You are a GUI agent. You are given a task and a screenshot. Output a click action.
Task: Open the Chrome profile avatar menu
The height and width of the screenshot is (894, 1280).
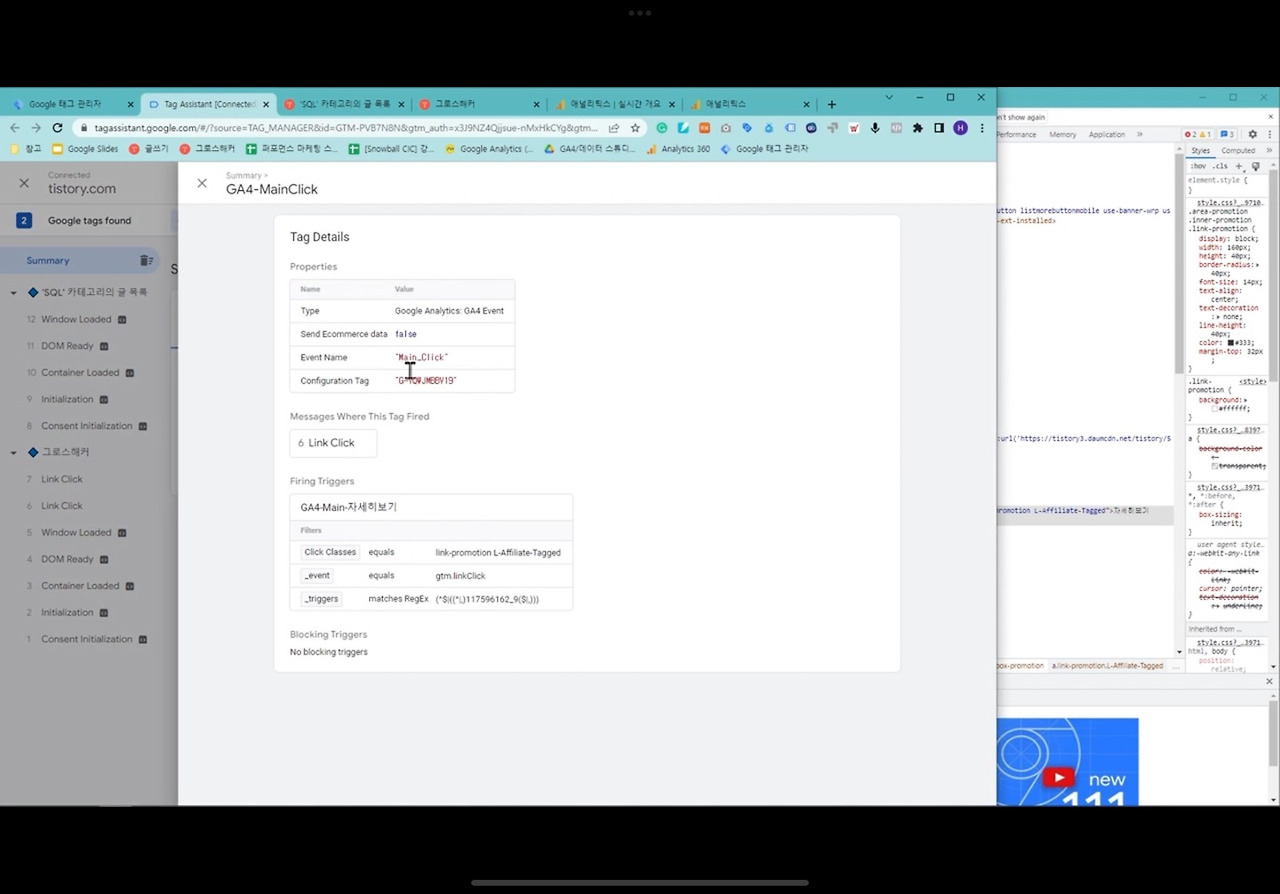click(x=960, y=128)
